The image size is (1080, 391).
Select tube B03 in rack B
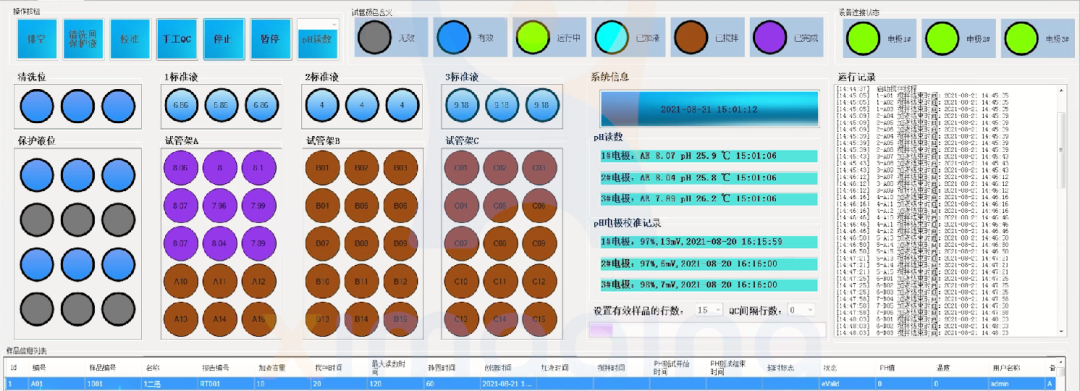[400, 168]
